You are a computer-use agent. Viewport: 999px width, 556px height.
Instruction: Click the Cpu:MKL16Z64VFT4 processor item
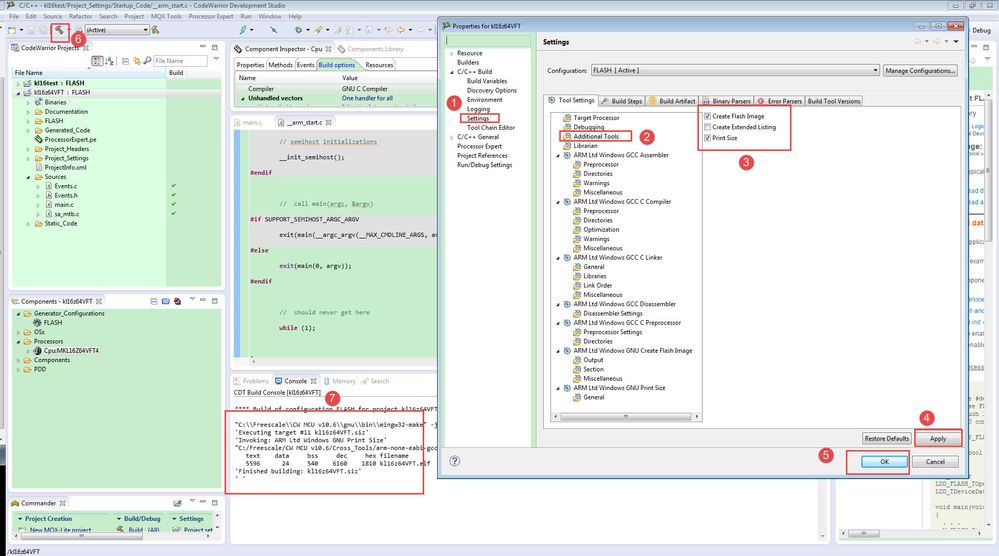click(71, 350)
